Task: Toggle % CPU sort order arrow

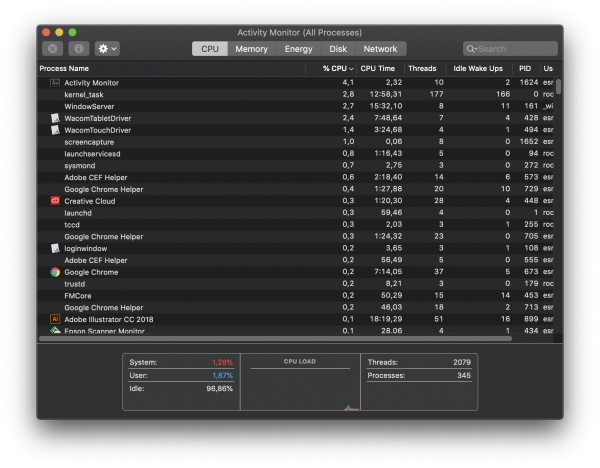Action: tap(351, 69)
